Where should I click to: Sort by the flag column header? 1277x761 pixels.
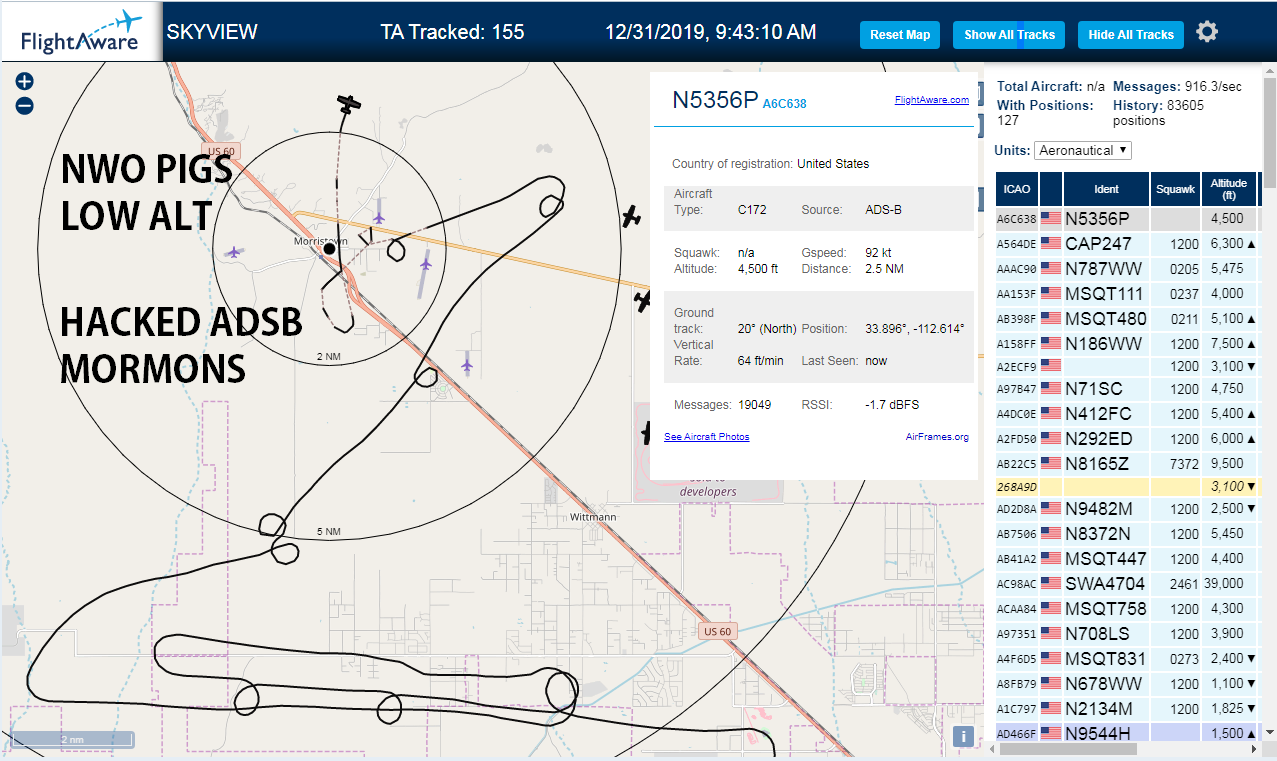click(x=1051, y=189)
